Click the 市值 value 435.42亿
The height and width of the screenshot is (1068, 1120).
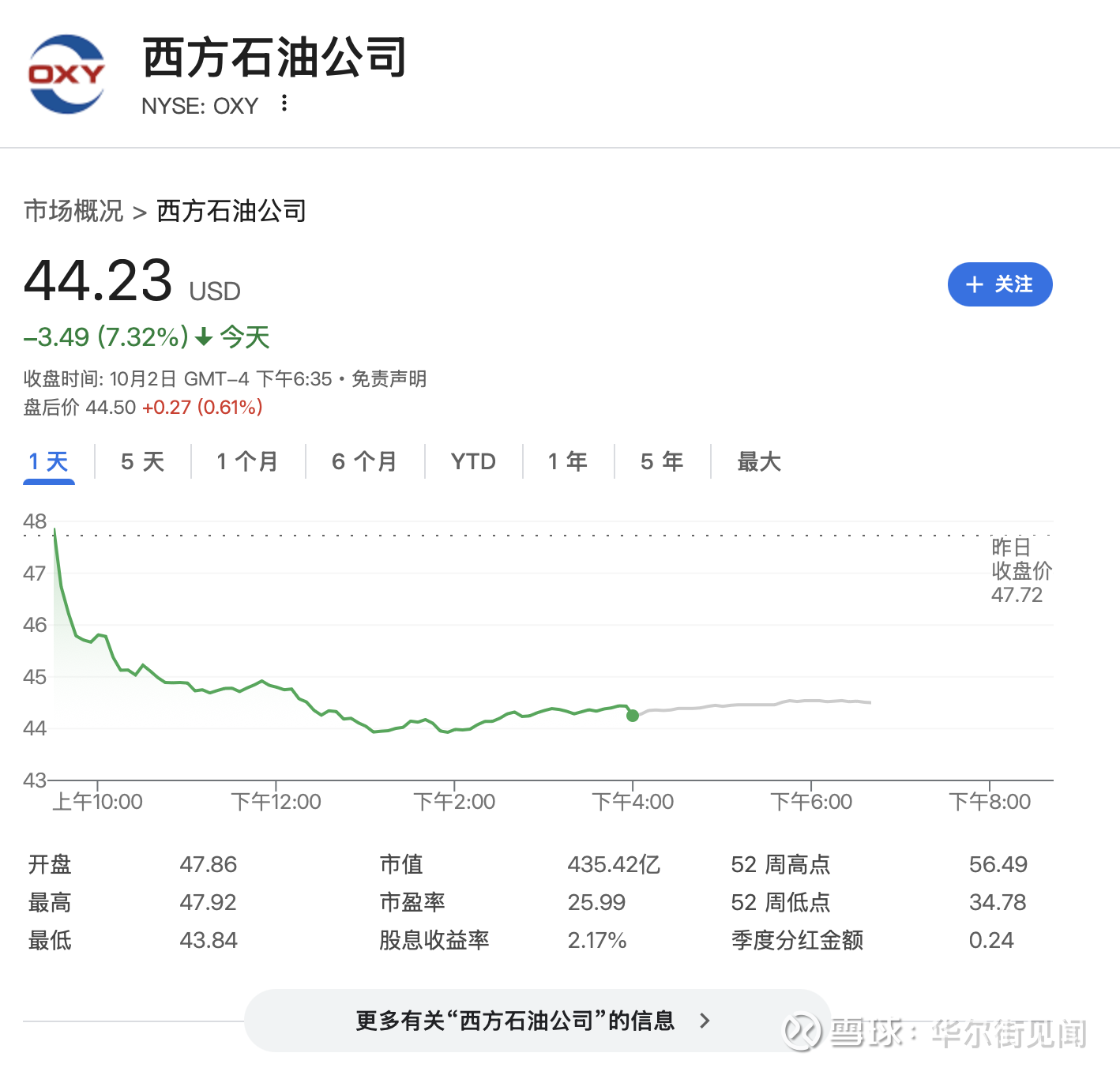pyautogui.click(x=614, y=864)
